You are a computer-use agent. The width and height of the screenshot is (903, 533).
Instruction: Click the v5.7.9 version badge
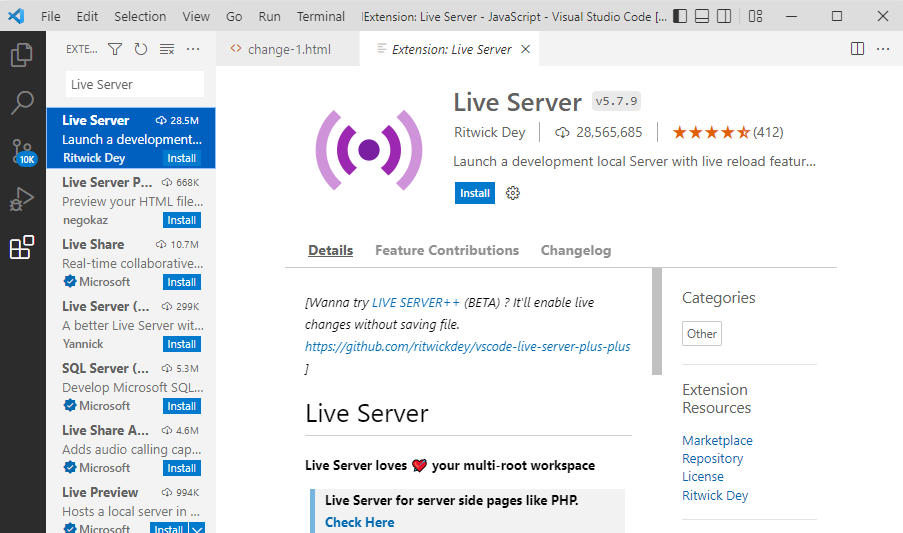coord(616,101)
